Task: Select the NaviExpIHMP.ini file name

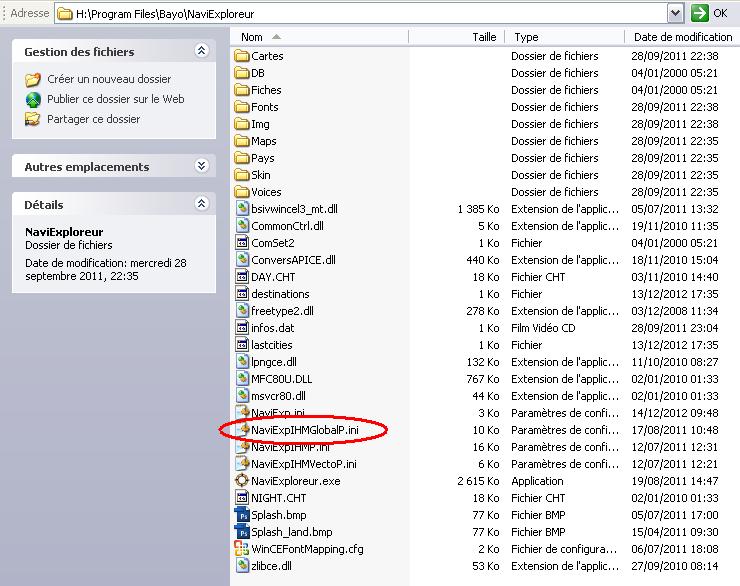Action: click(290, 447)
